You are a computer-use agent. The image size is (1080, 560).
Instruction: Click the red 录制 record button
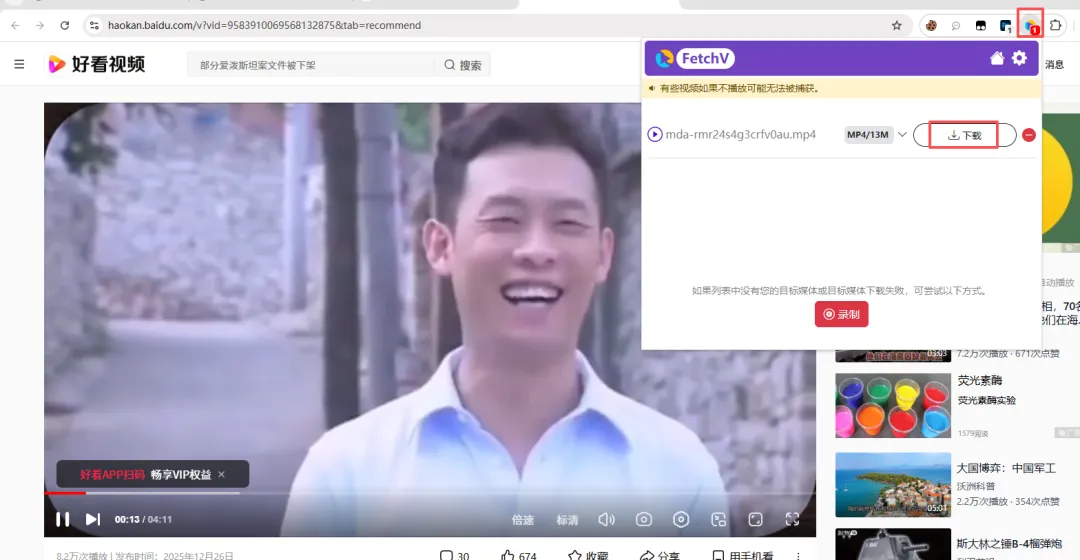(842, 314)
